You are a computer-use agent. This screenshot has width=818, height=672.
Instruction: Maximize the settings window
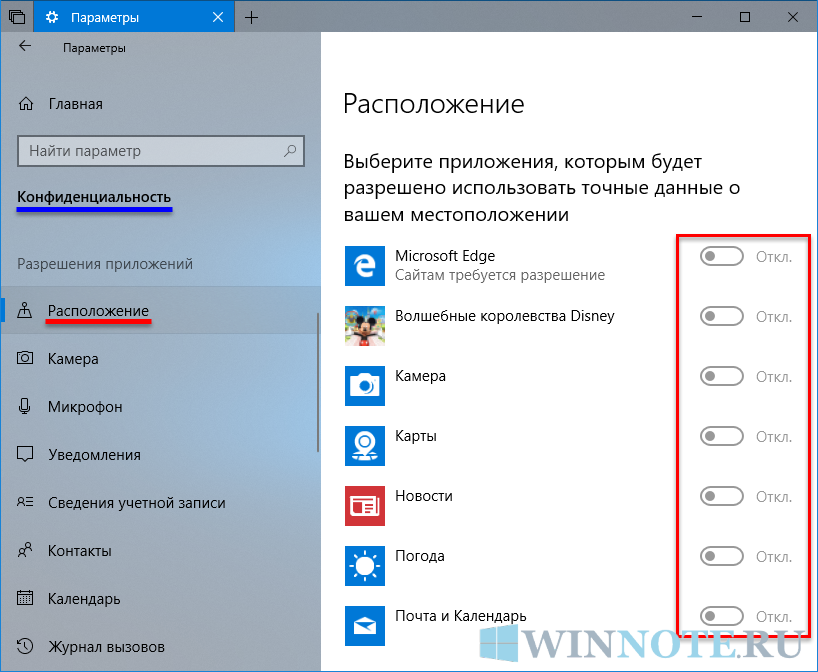click(x=745, y=17)
